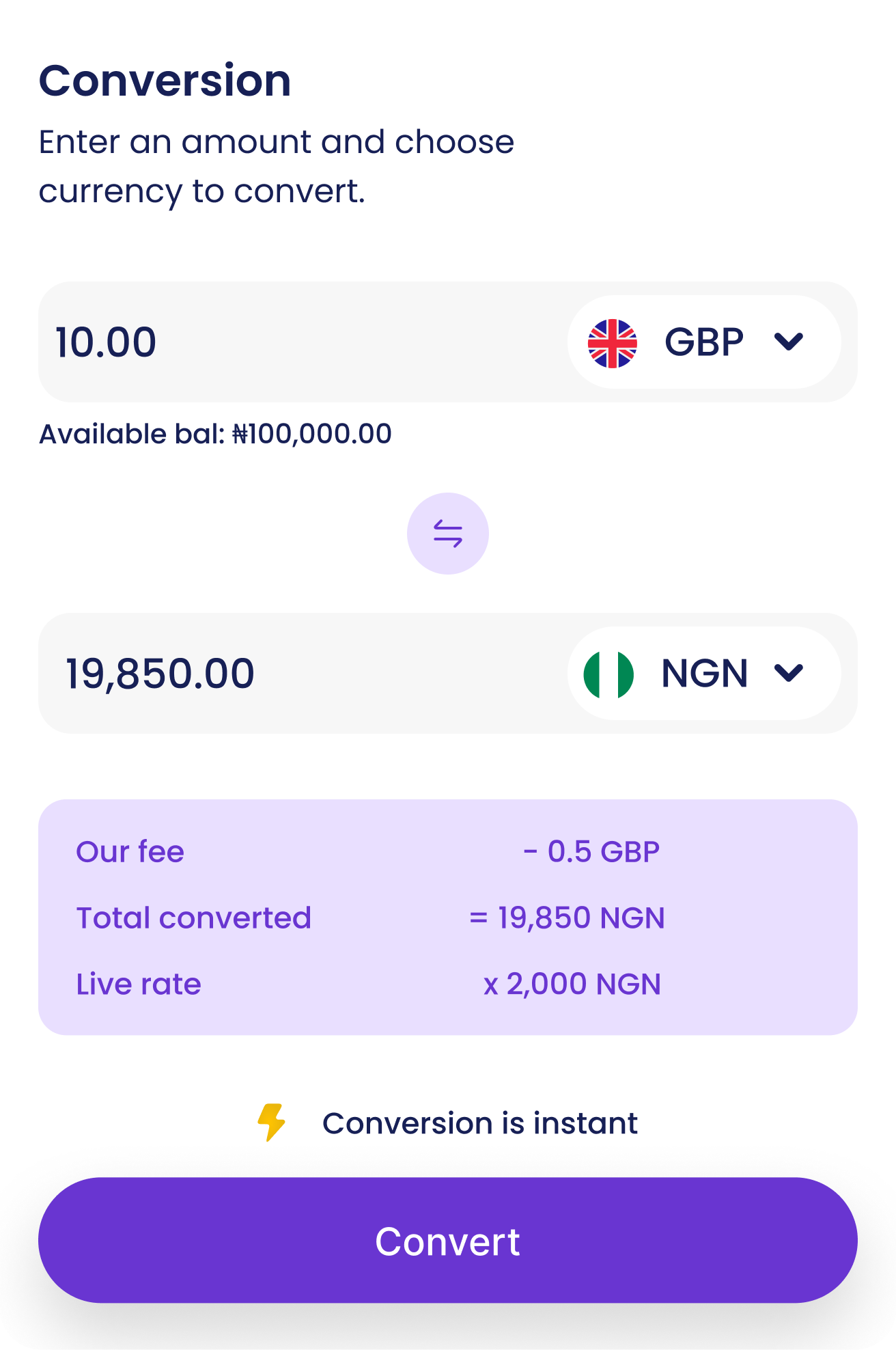The width and height of the screenshot is (896, 1350).
Task: Click the Conversion heading
Action: [165, 81]
